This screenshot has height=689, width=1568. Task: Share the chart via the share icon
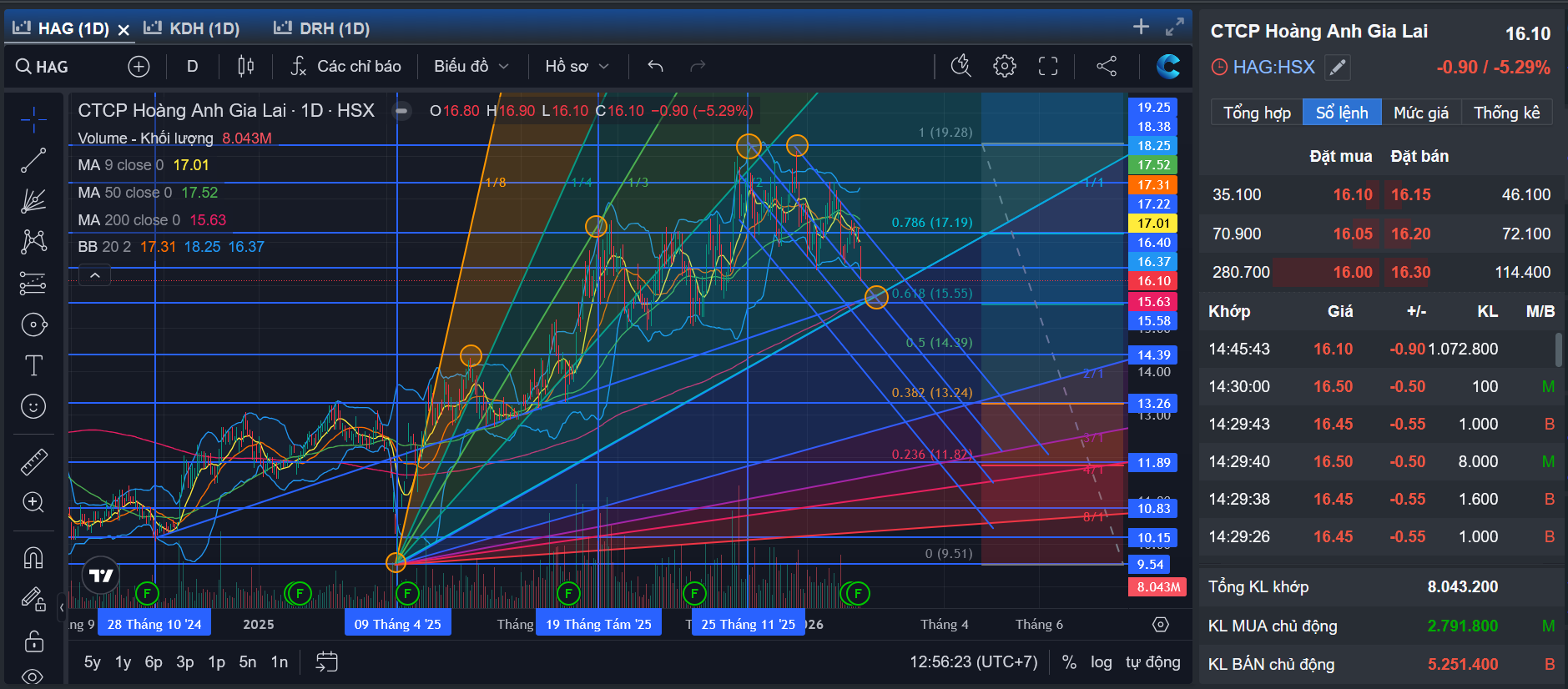(1107, 66)
